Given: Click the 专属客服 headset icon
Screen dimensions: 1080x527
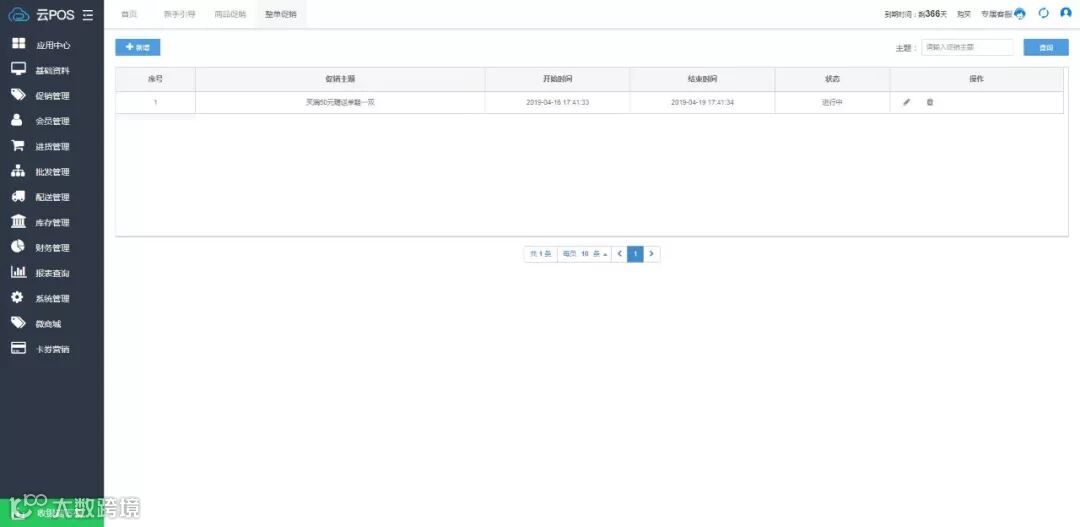Looking at the screenshot, I should [x=1020, y=14].
